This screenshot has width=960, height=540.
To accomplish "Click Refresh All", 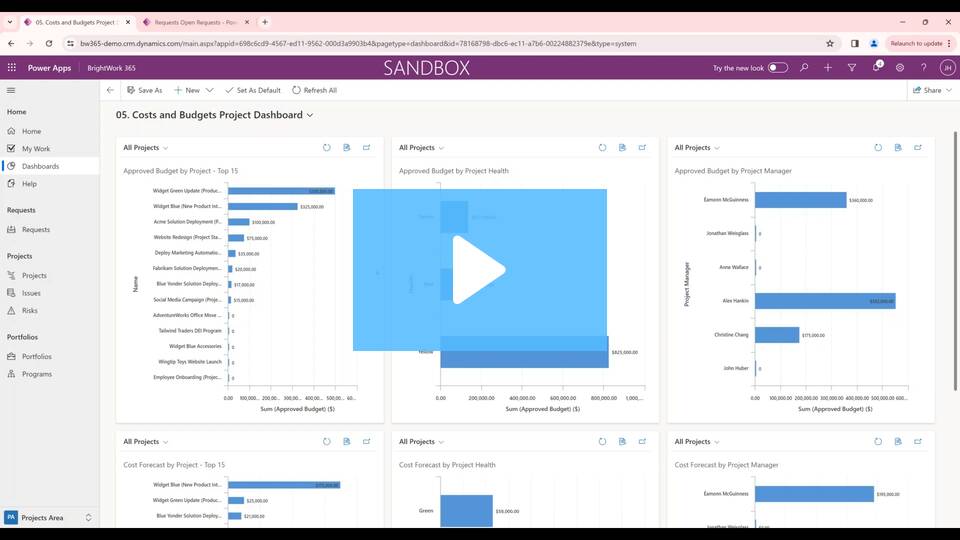I will click(314, 90).
